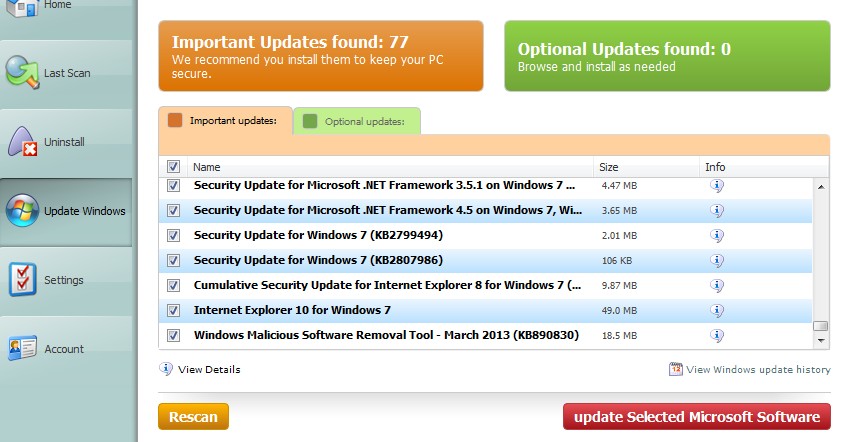Uncheck Internet Explorer 10 for Windows 7

coord(173,310)
